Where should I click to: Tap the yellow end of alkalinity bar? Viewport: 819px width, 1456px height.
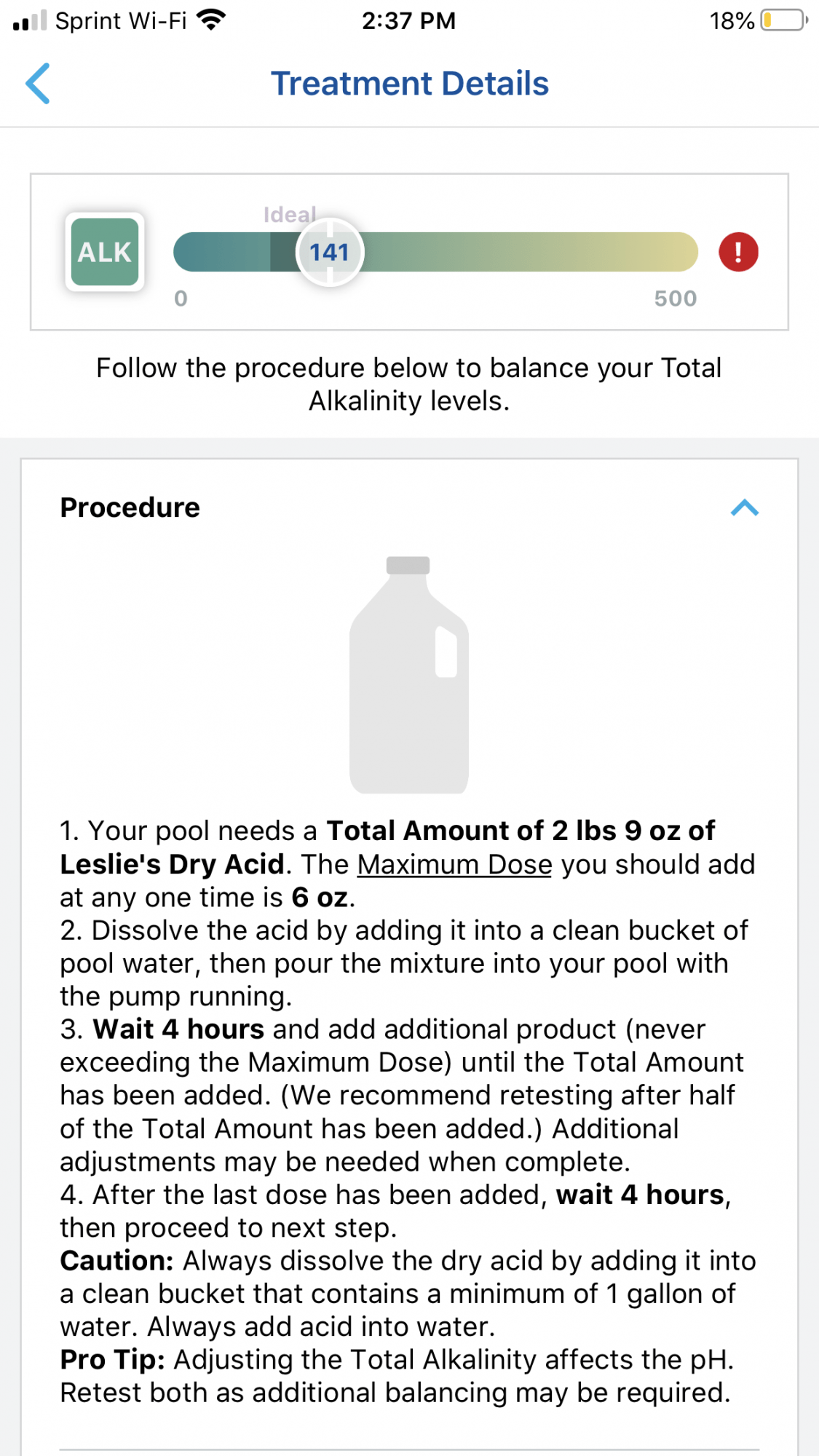coord(670,252)
